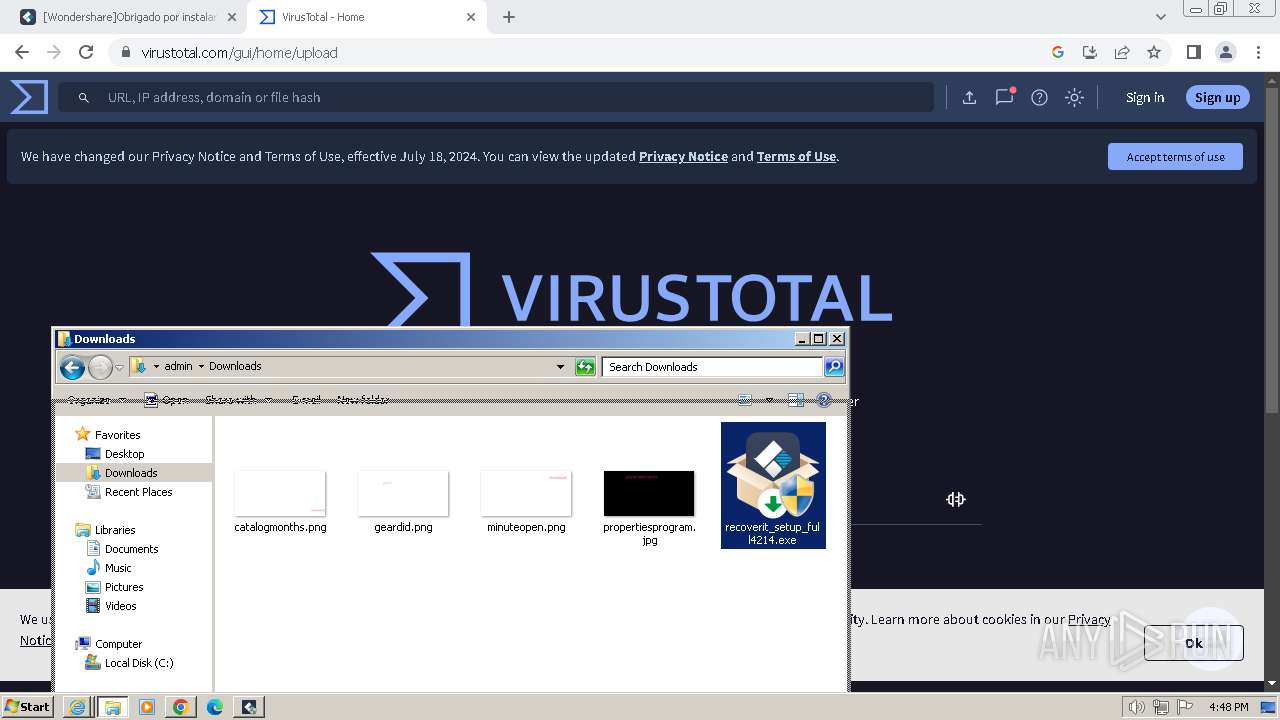1280x720 pixels.
Task: View site information icon beside the URL
Action: coord(124,52)
